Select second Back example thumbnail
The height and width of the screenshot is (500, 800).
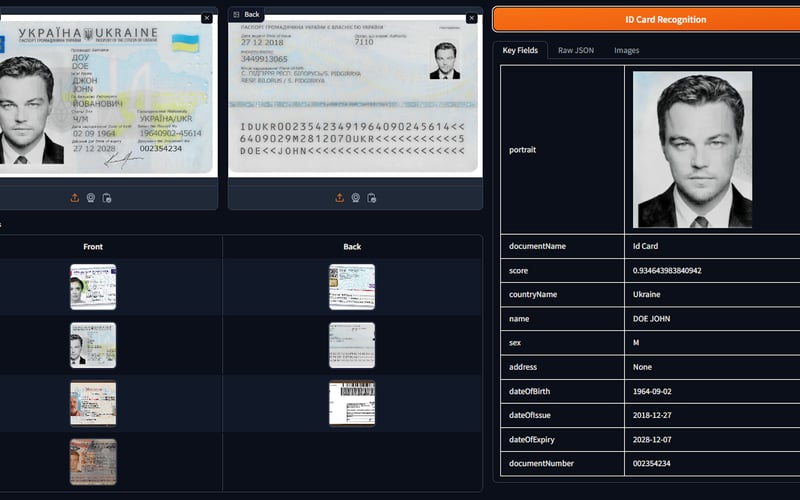pyautogui.click(x=352, y=345)
